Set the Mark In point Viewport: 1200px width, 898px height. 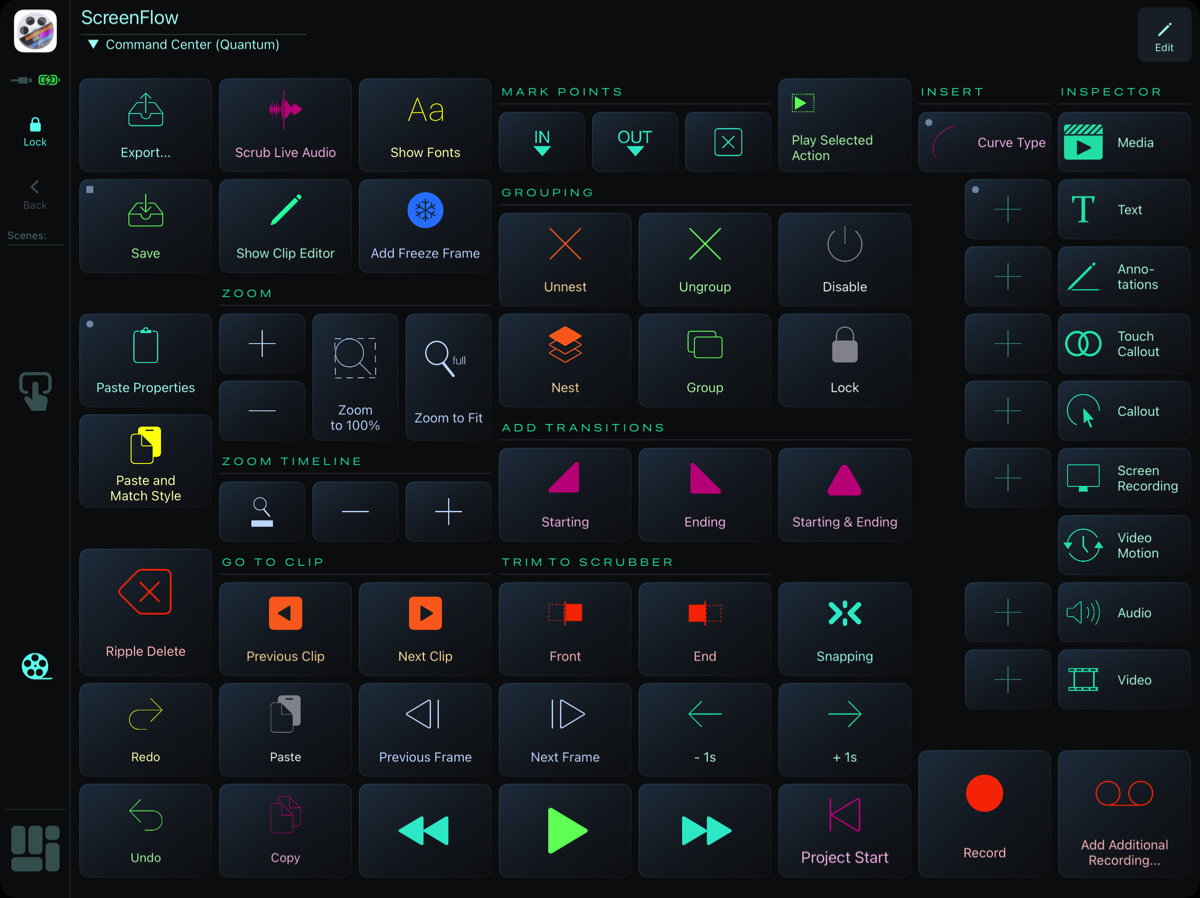(x=542, y=142)
